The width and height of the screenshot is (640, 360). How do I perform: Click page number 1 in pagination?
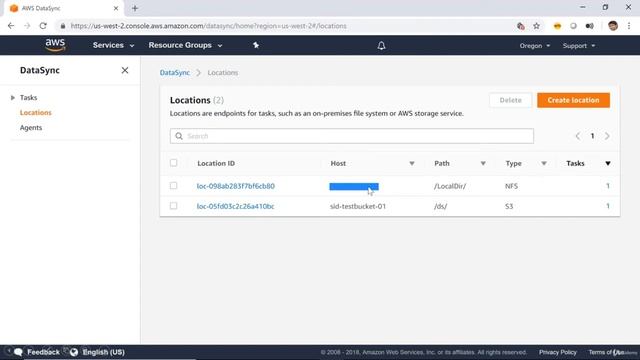click(592, 136)
